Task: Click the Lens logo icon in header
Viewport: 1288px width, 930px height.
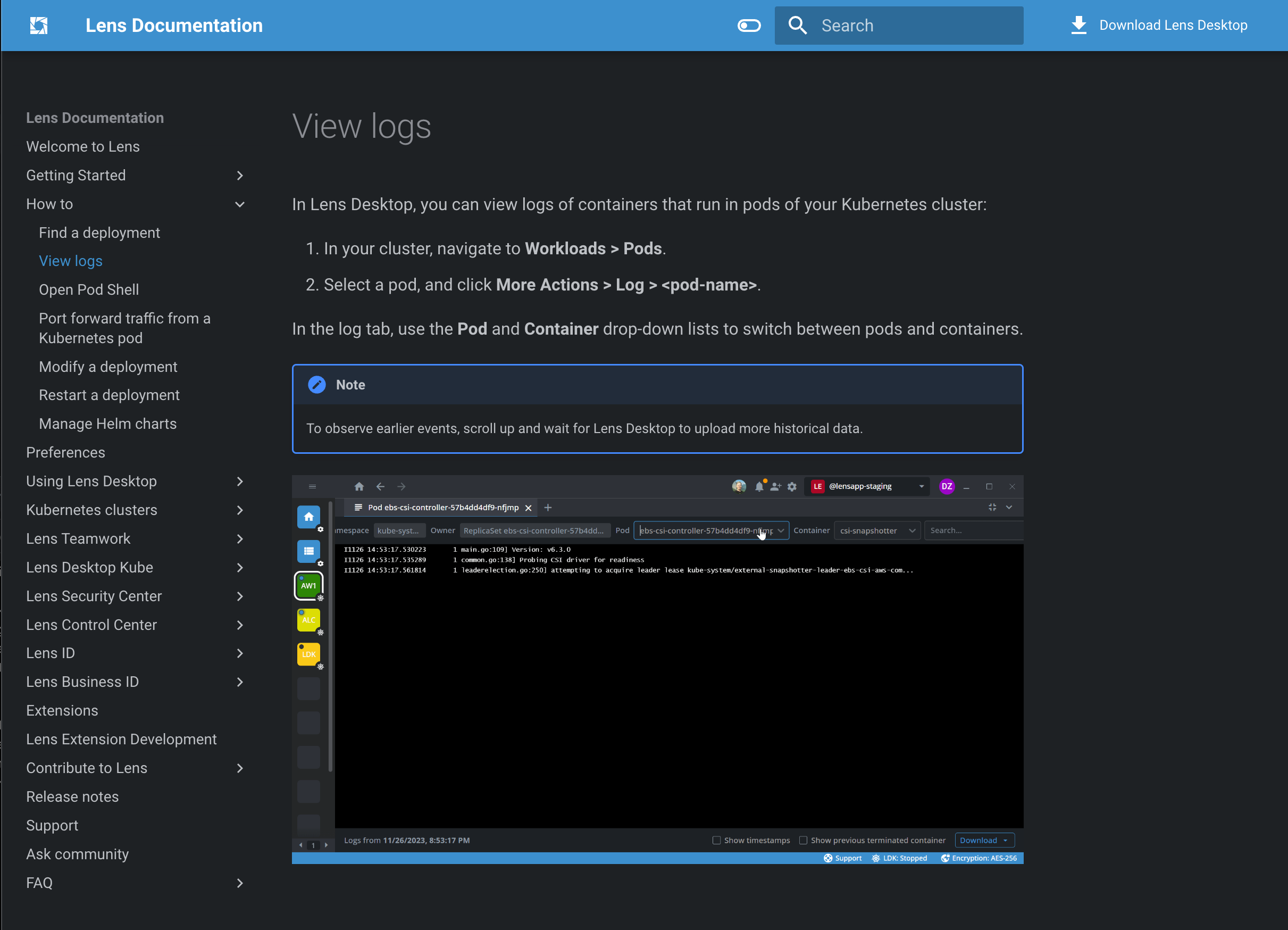Action: (39, 26)
